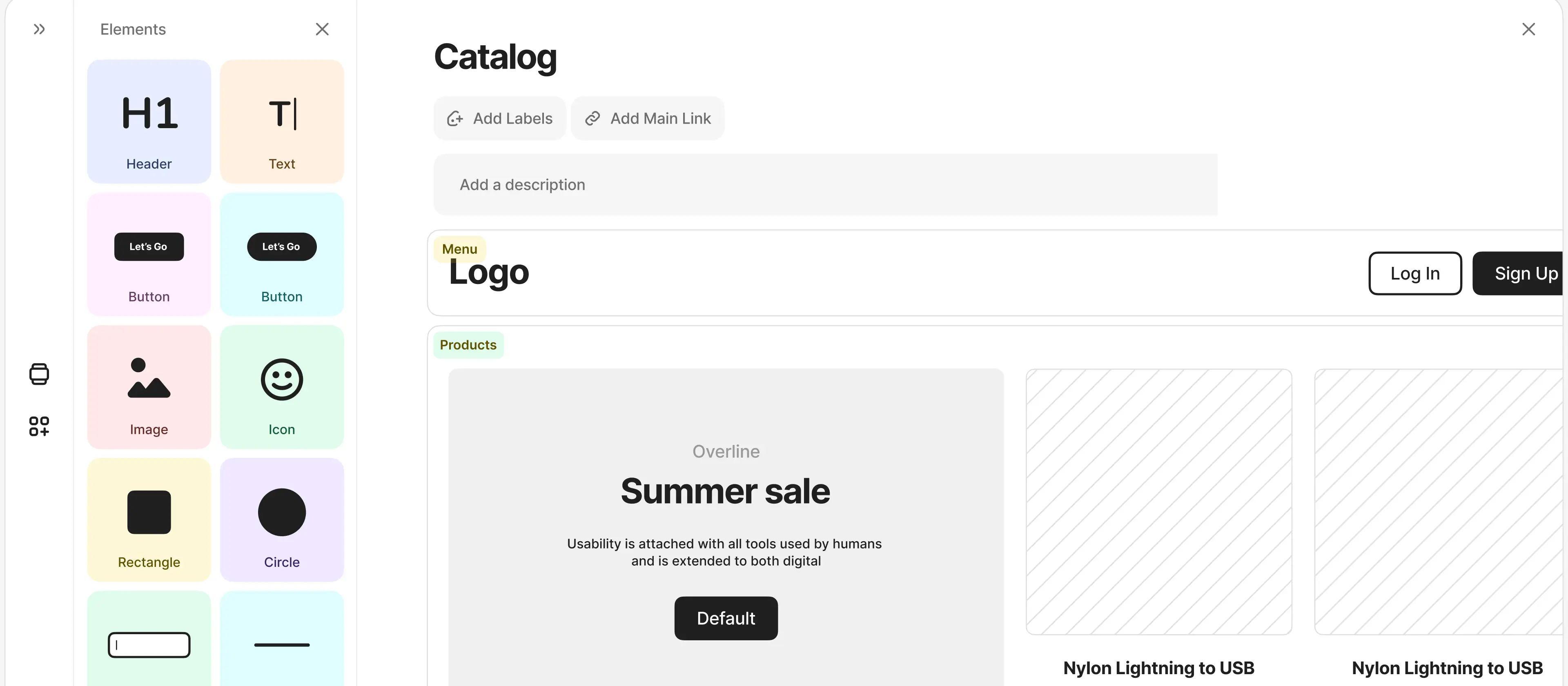Open the add-elements panel via grid-plus icon
The height and width of the screenshot is (686, 1568).
(x=39, y=426)
